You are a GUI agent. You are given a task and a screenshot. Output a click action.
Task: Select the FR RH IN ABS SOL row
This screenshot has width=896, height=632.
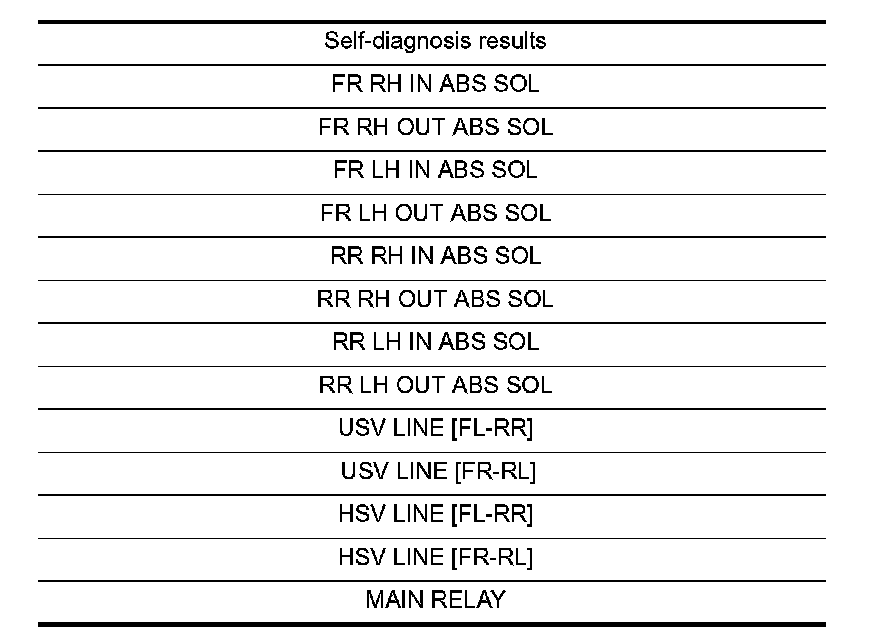click(435, 85)
